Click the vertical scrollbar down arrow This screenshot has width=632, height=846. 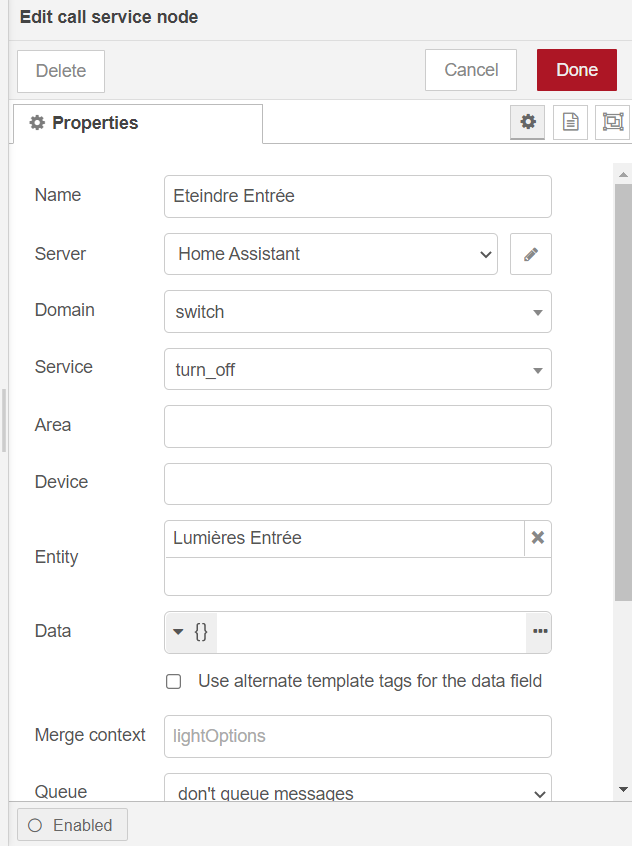(623, 789)
